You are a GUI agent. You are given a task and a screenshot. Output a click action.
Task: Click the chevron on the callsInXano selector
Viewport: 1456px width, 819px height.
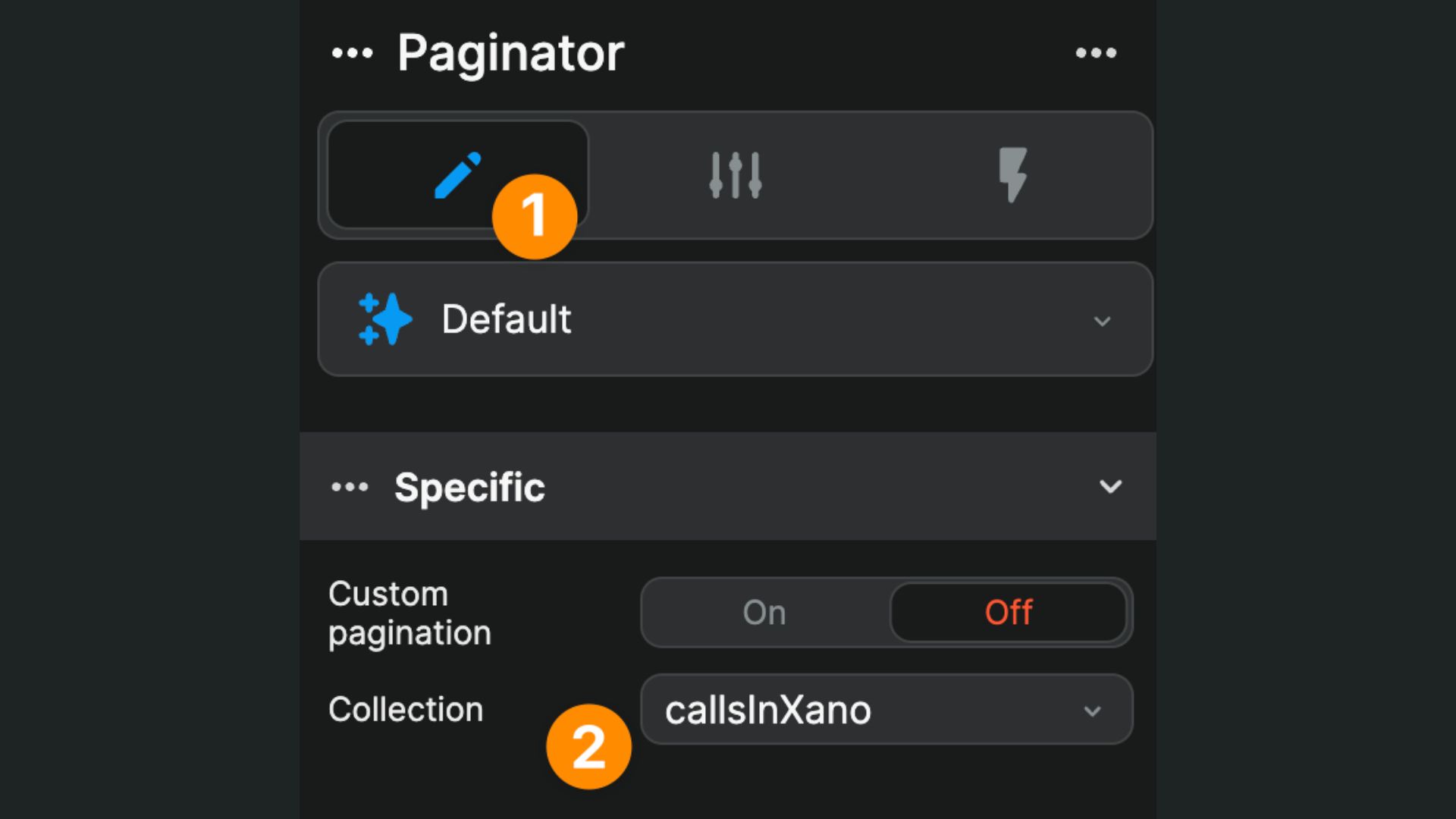(x=1092, y=710)
